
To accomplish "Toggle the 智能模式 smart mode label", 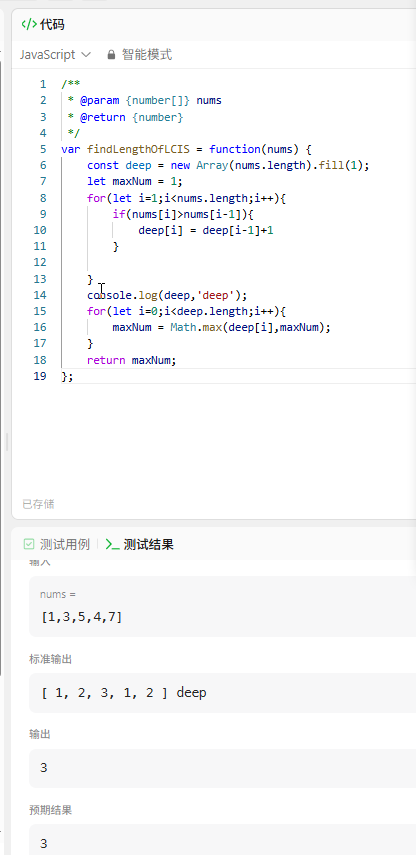I will pyautogui.click(x=147, y=55).
